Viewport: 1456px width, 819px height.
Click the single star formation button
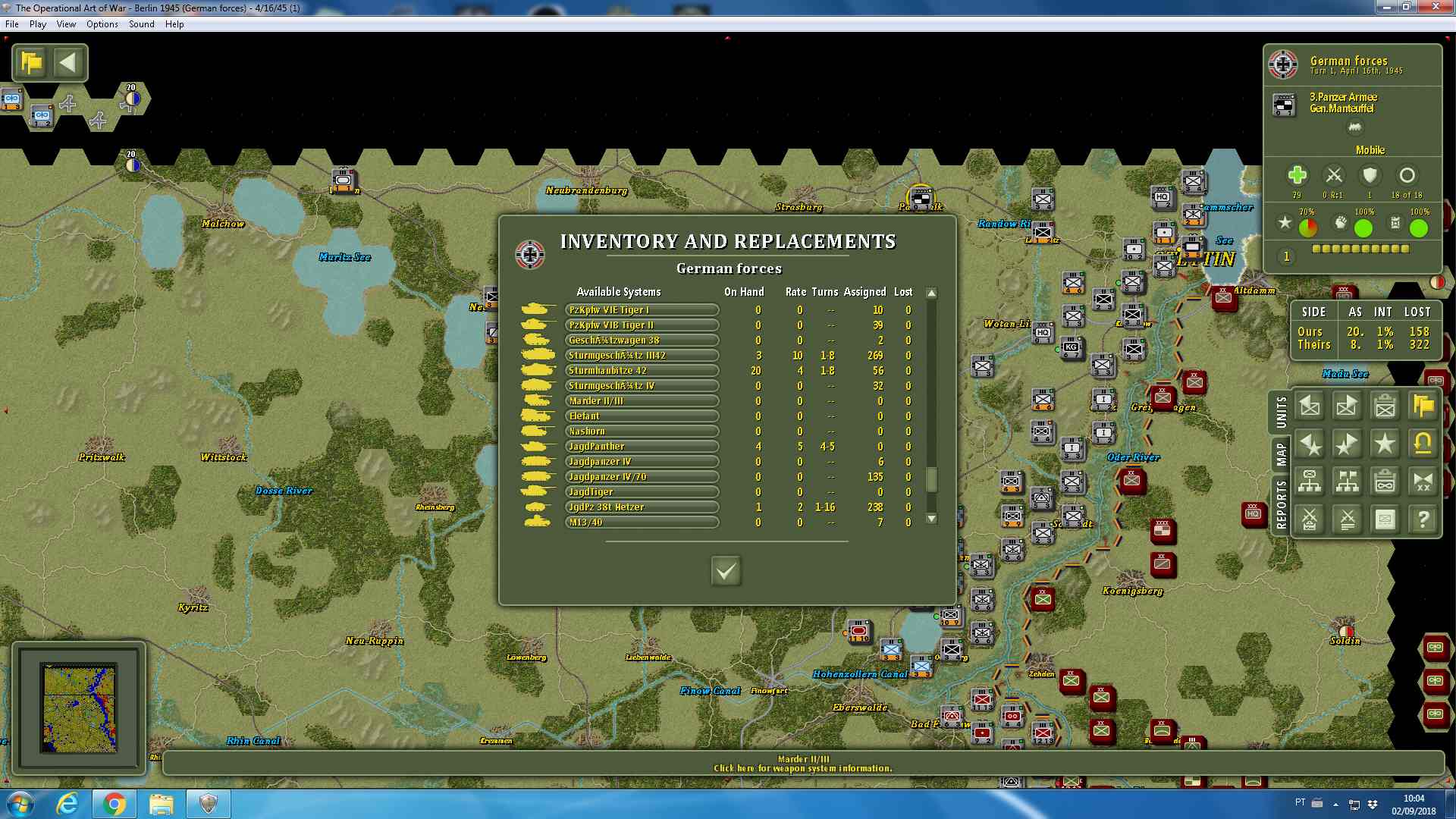(1385, 444)
